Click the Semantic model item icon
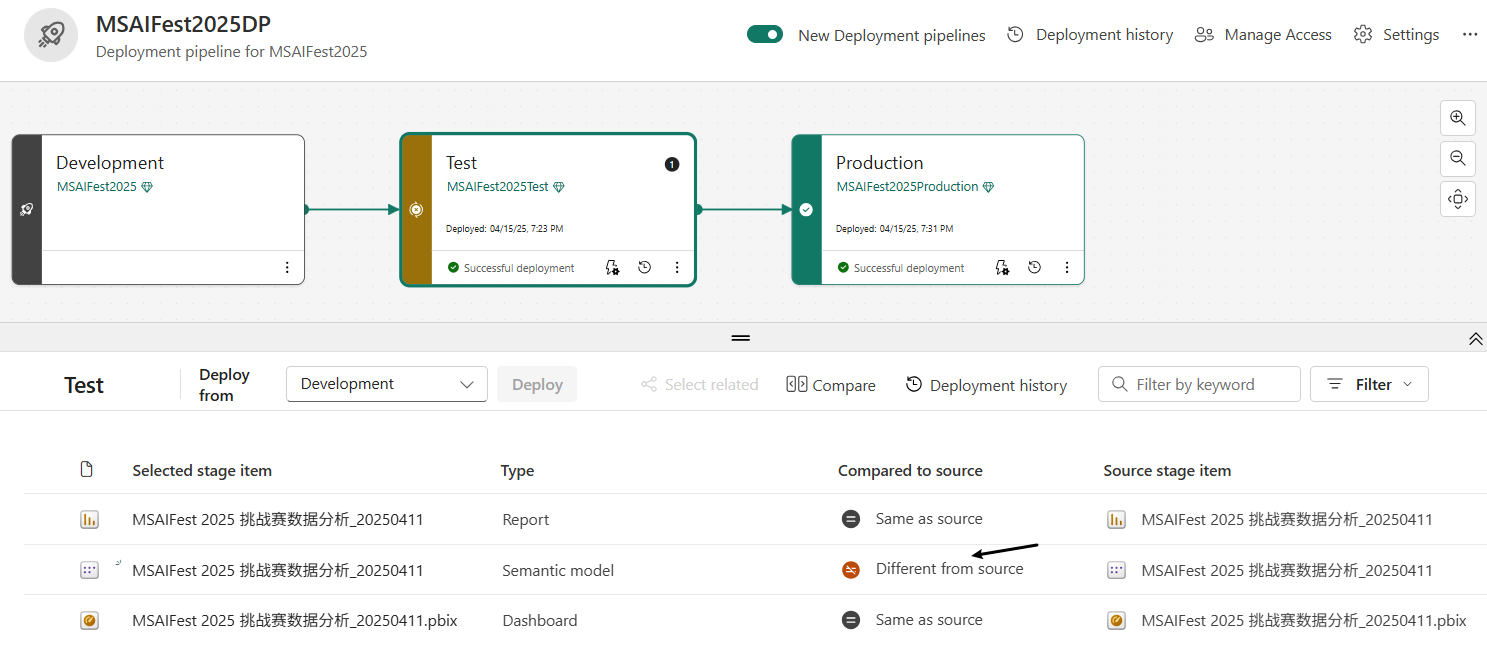The image size is (1487, 650). click(x=90, y=570)
